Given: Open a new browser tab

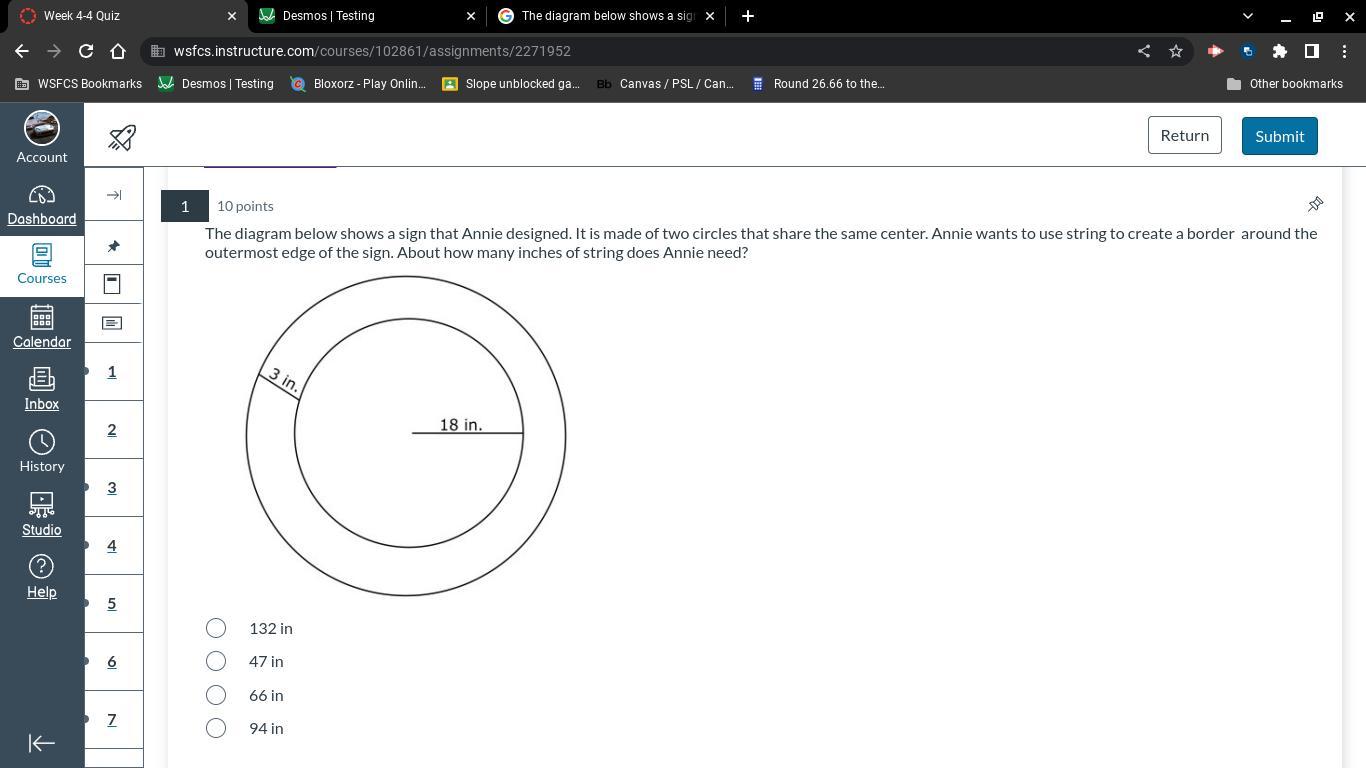Looking at the screenshot, I should [x=748, y=16].
